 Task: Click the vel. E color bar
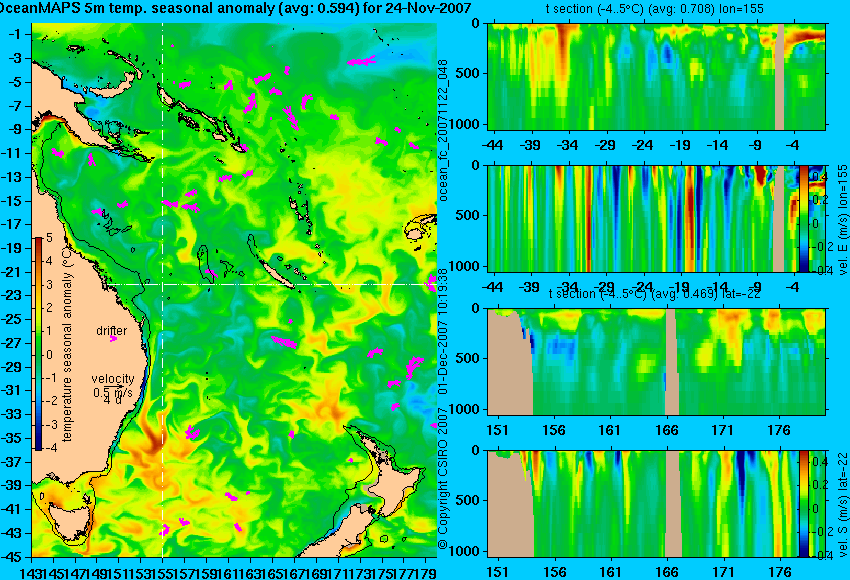[803, 218]
